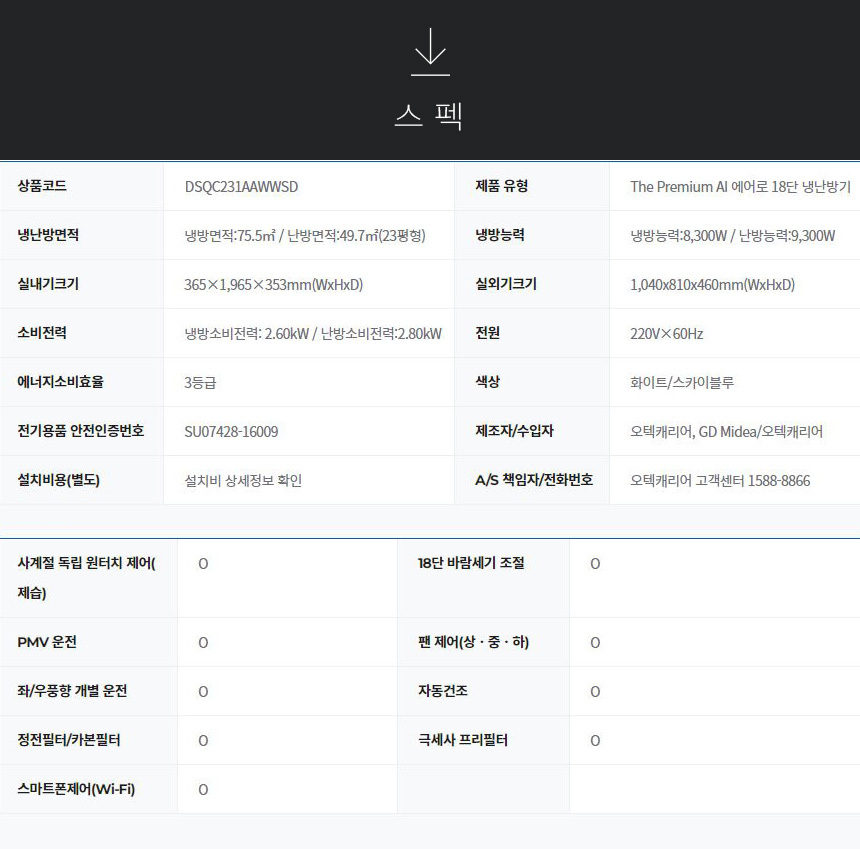Click the 제조자/수입자 label
Image resolution: width=860 pixels, height=849 pixels.
pyautogui.click(x=514, y=431)
